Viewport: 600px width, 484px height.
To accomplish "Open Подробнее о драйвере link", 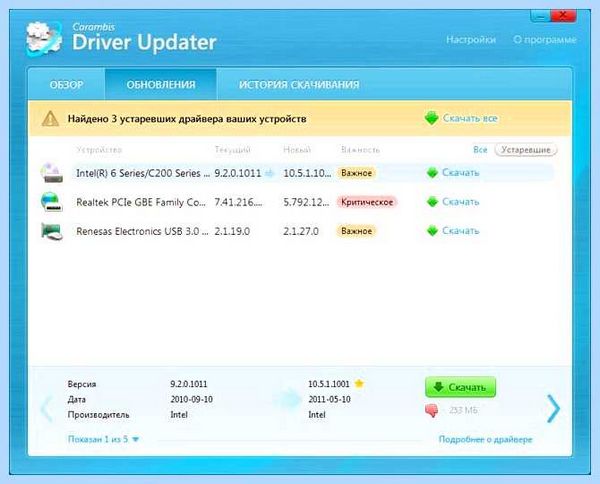I will [x=486, y=440].
